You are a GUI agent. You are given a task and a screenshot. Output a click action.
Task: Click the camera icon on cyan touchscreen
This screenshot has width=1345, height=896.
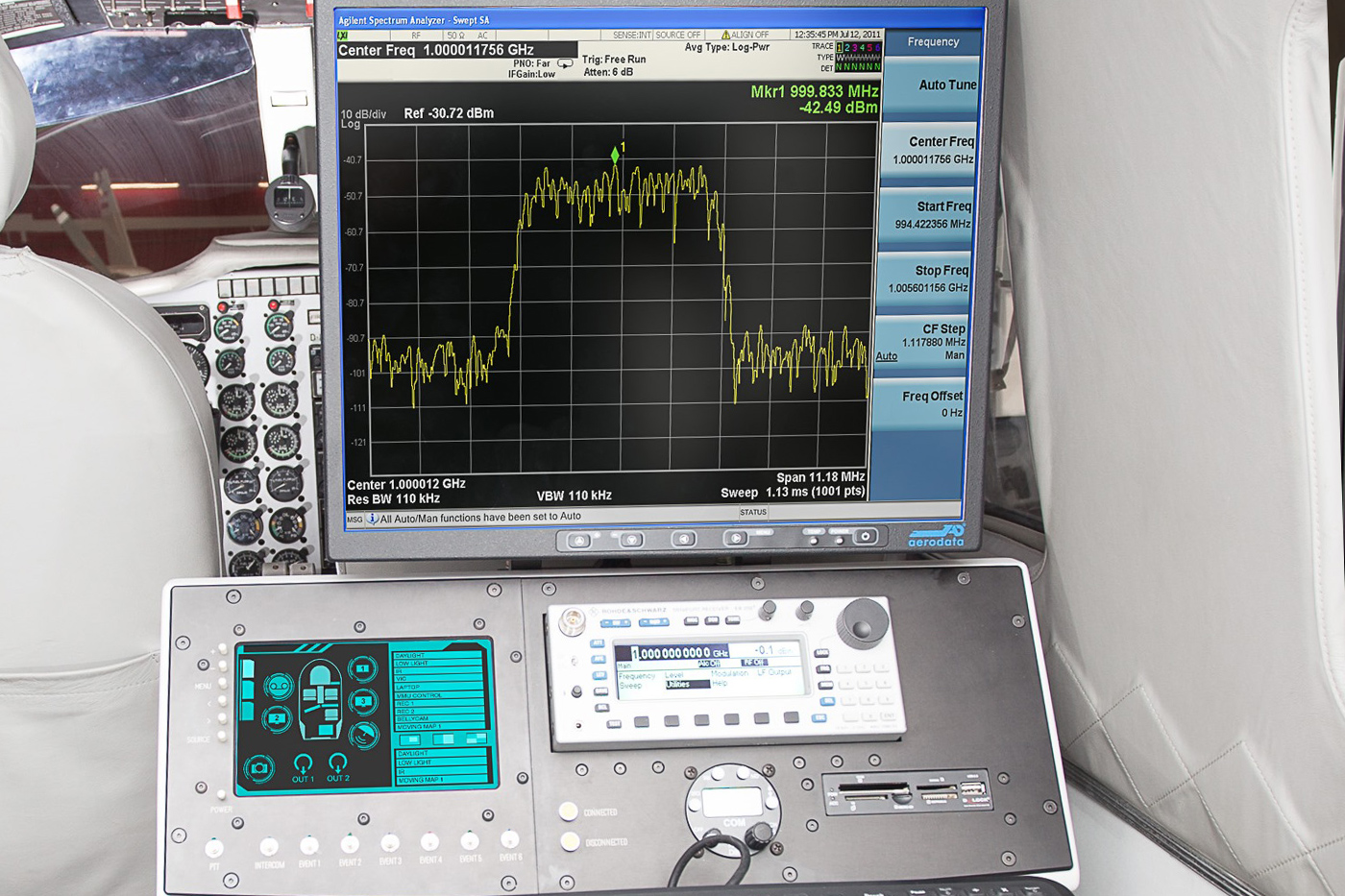(x=257, y=767)
